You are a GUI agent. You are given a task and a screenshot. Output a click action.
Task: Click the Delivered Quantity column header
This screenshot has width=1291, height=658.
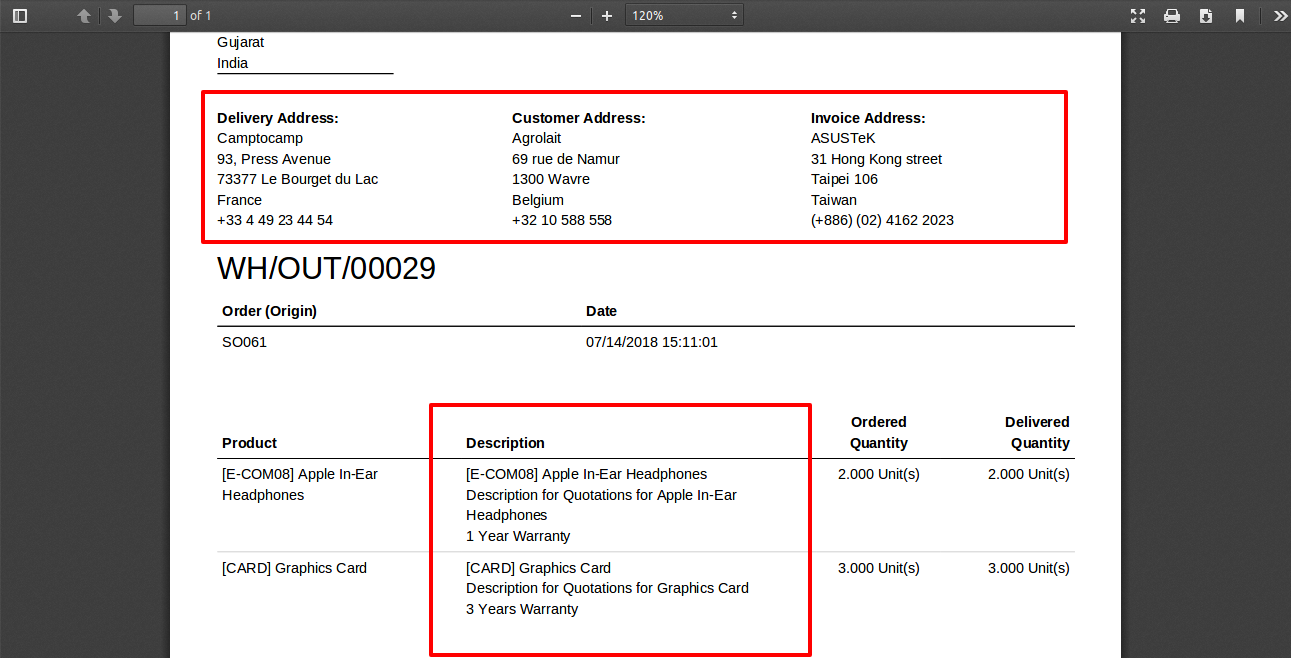1037,432
